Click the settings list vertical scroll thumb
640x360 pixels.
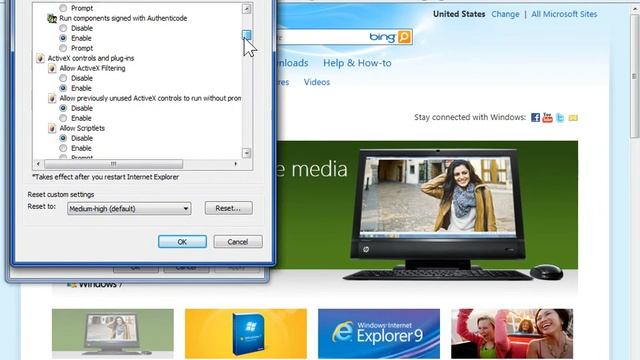pyautogui.click(x=246, y=35)
